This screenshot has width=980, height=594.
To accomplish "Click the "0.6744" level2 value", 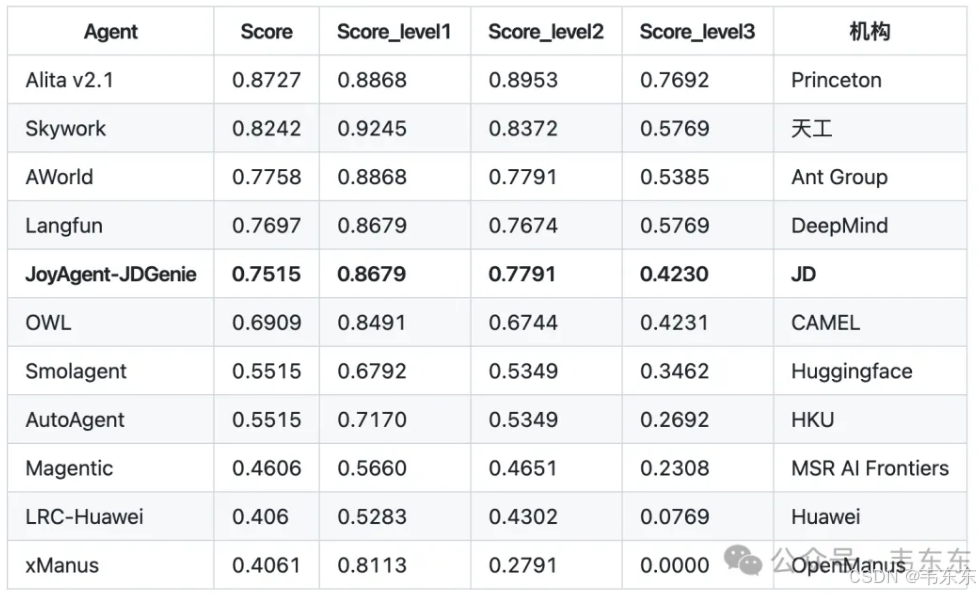I will pos(523,323).
